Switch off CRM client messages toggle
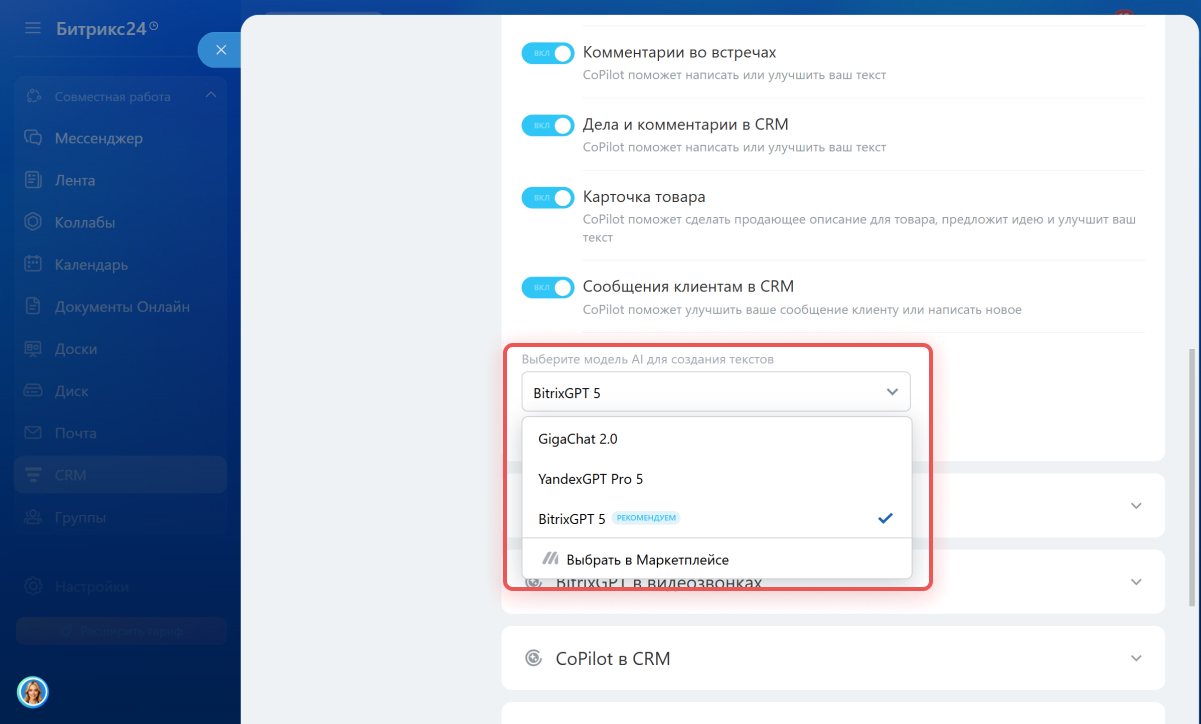This screenshot has height=724, width=1201. (x=548, y=288)
